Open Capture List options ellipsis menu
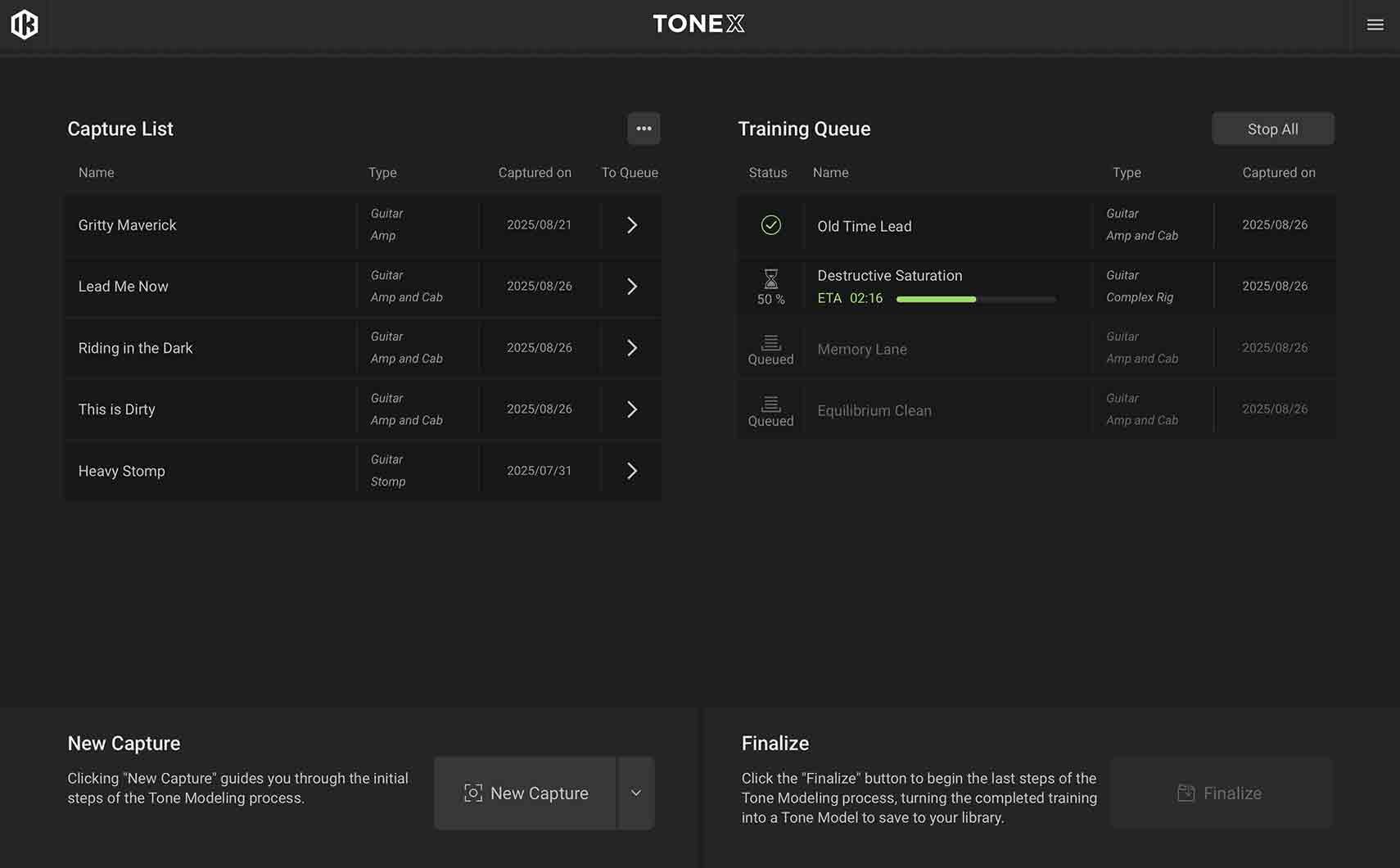1400x868 pixels. pos(644,129)
